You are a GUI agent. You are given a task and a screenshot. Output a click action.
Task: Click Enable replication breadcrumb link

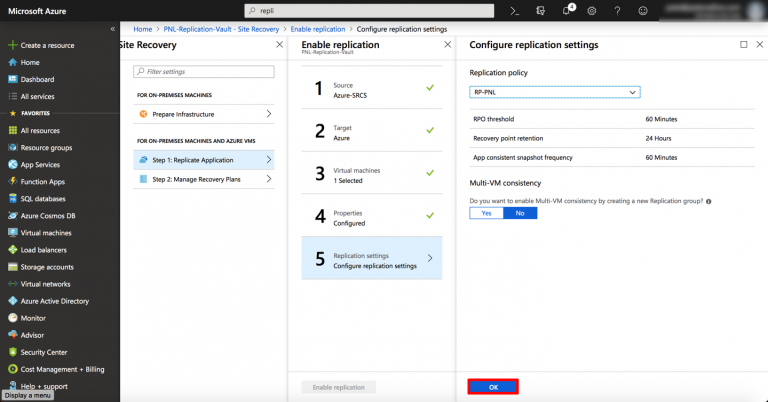(x=318, y=29)
